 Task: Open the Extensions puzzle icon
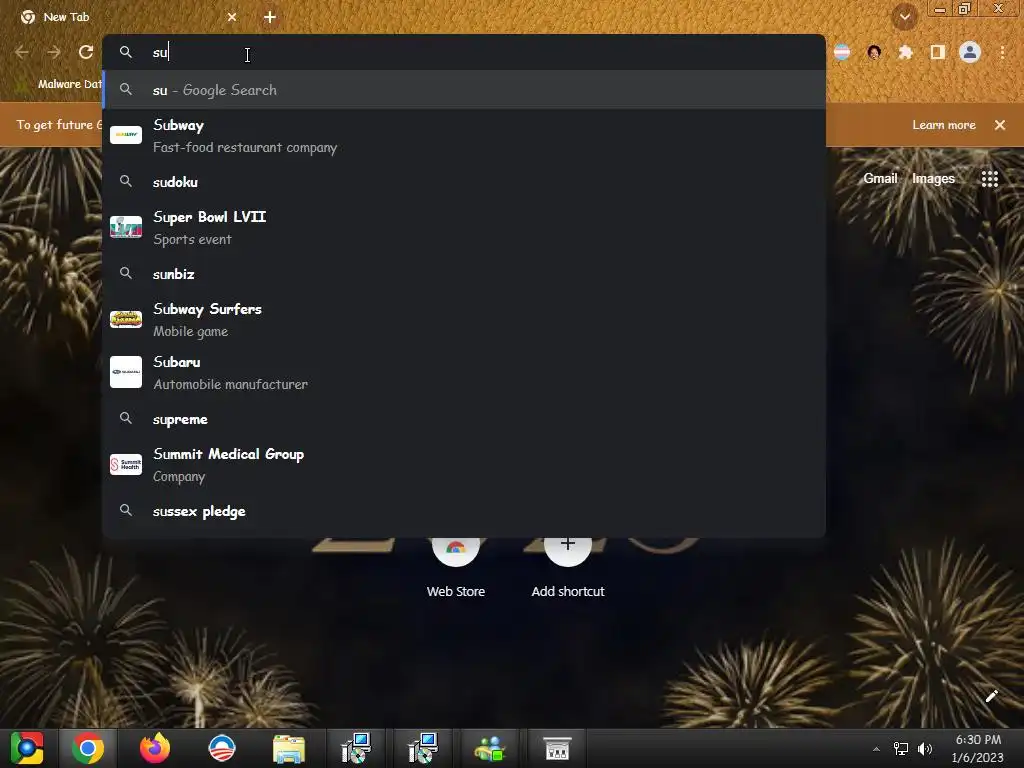[x=905, y=52]
